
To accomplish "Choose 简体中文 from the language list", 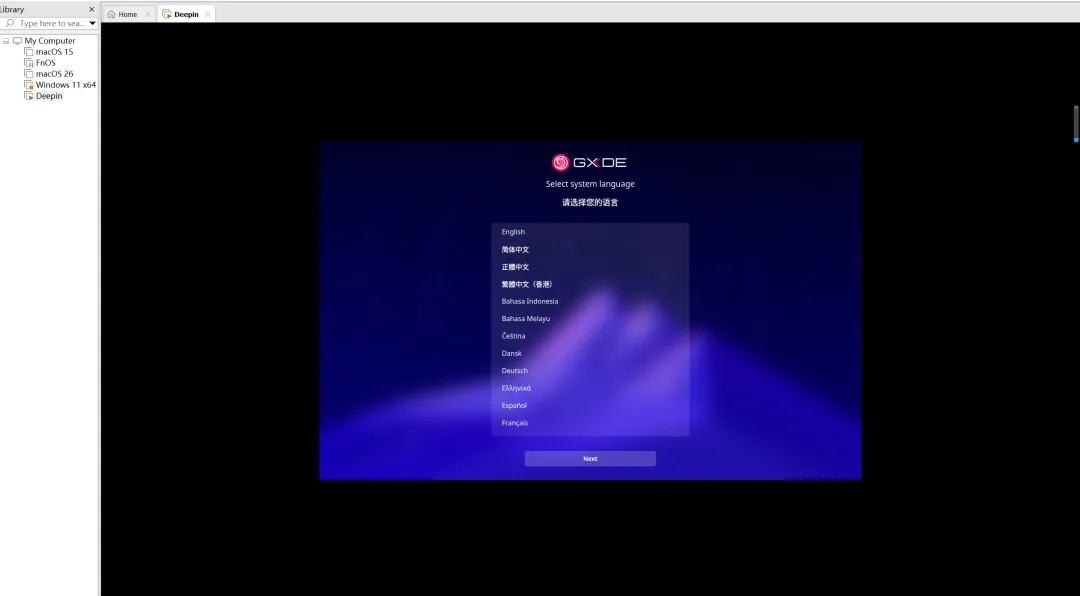I will tap(590, 249).
